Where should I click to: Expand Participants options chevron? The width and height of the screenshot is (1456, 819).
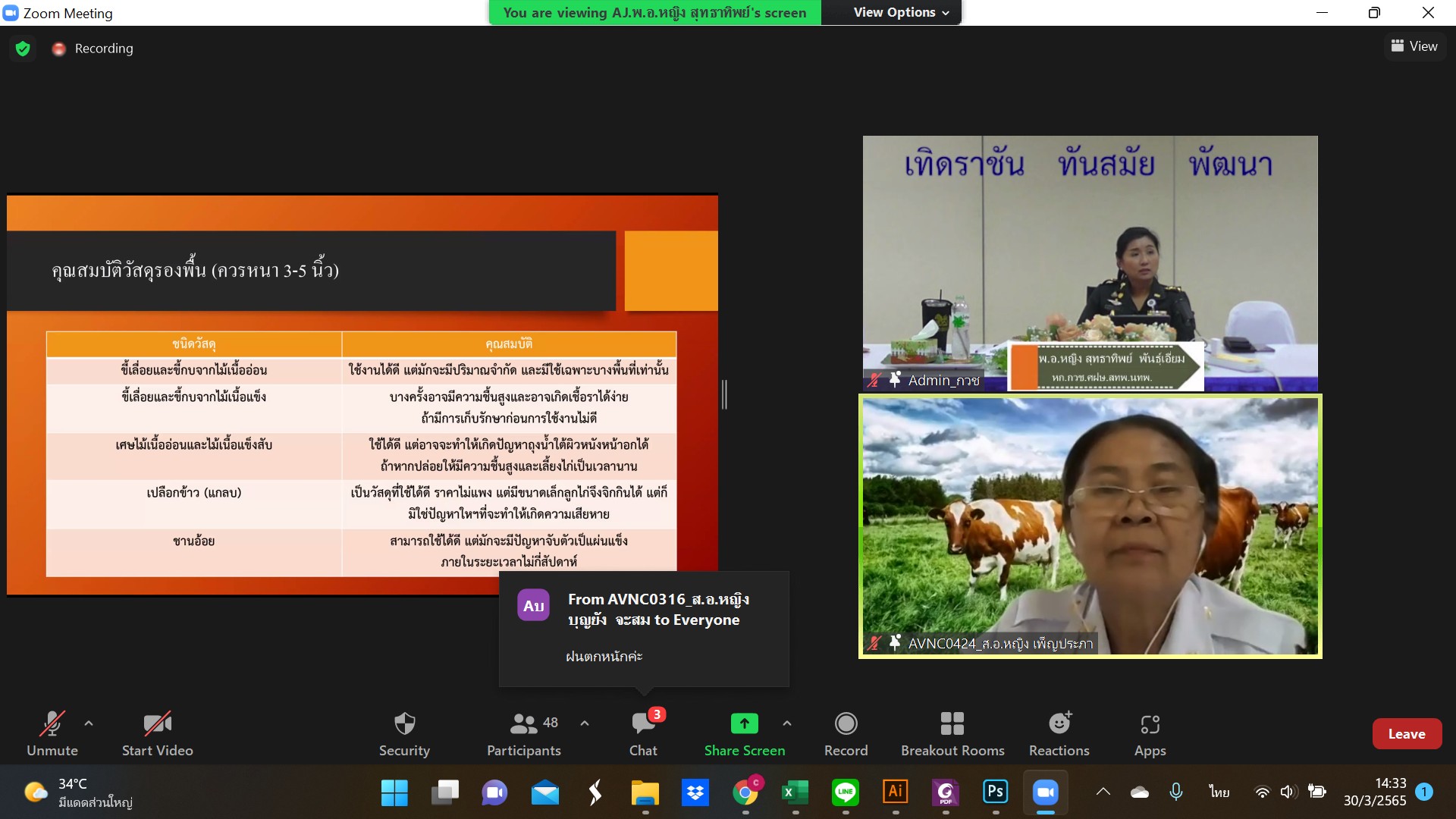point(585,723)
